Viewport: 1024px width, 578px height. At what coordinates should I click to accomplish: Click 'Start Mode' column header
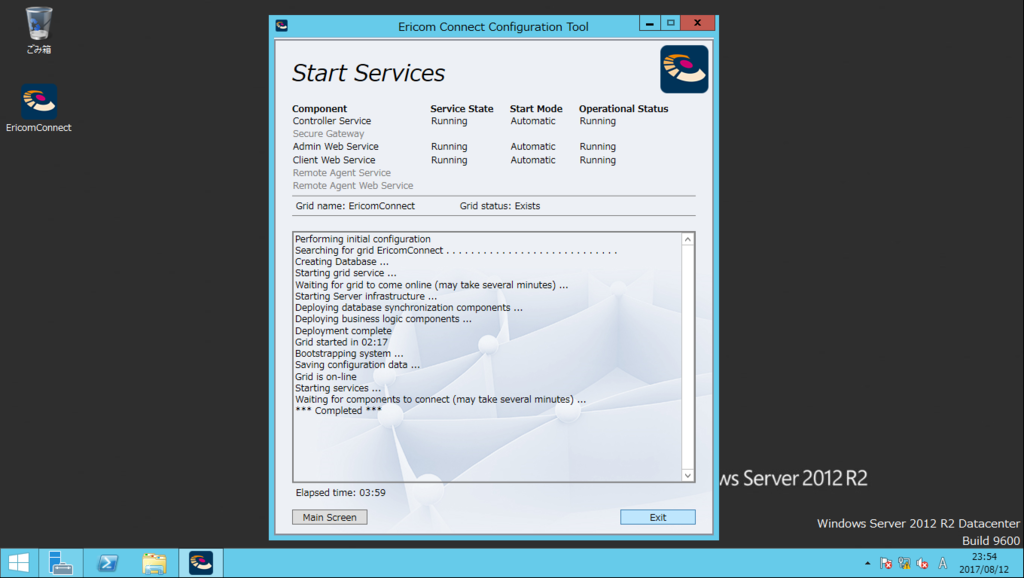pos(536,108)
